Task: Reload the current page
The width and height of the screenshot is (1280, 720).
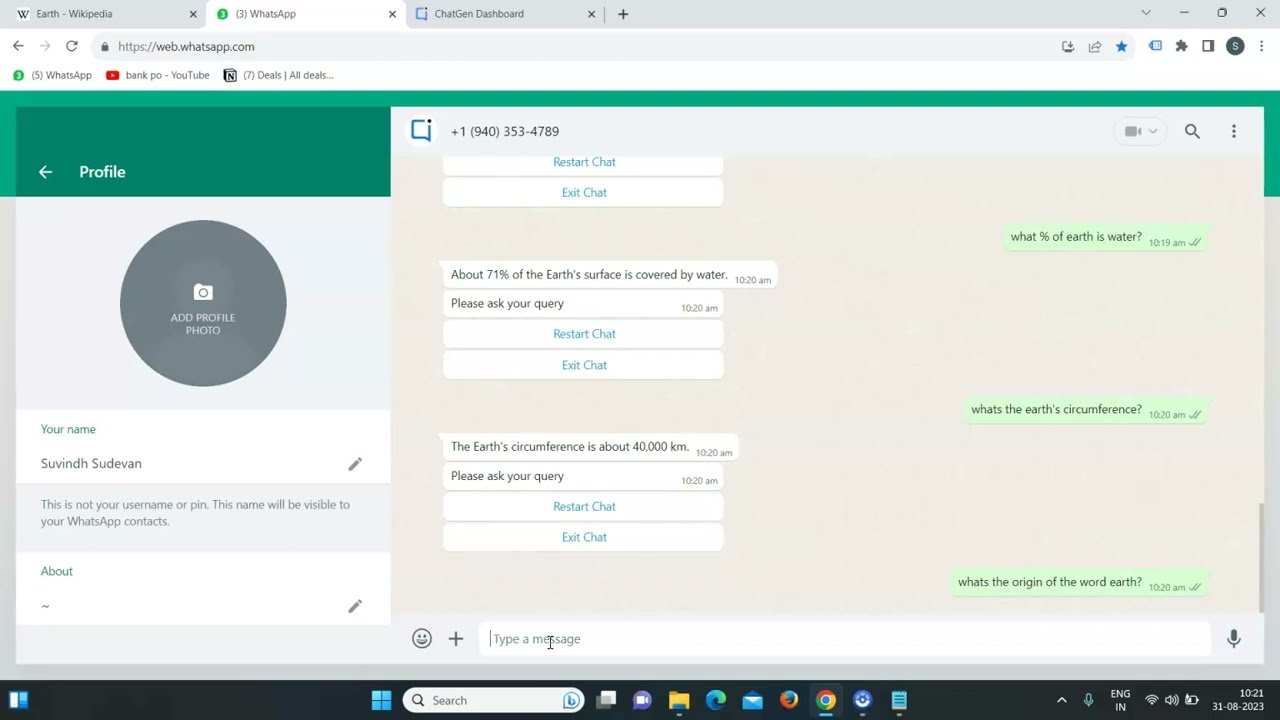Action: point(71,46)
